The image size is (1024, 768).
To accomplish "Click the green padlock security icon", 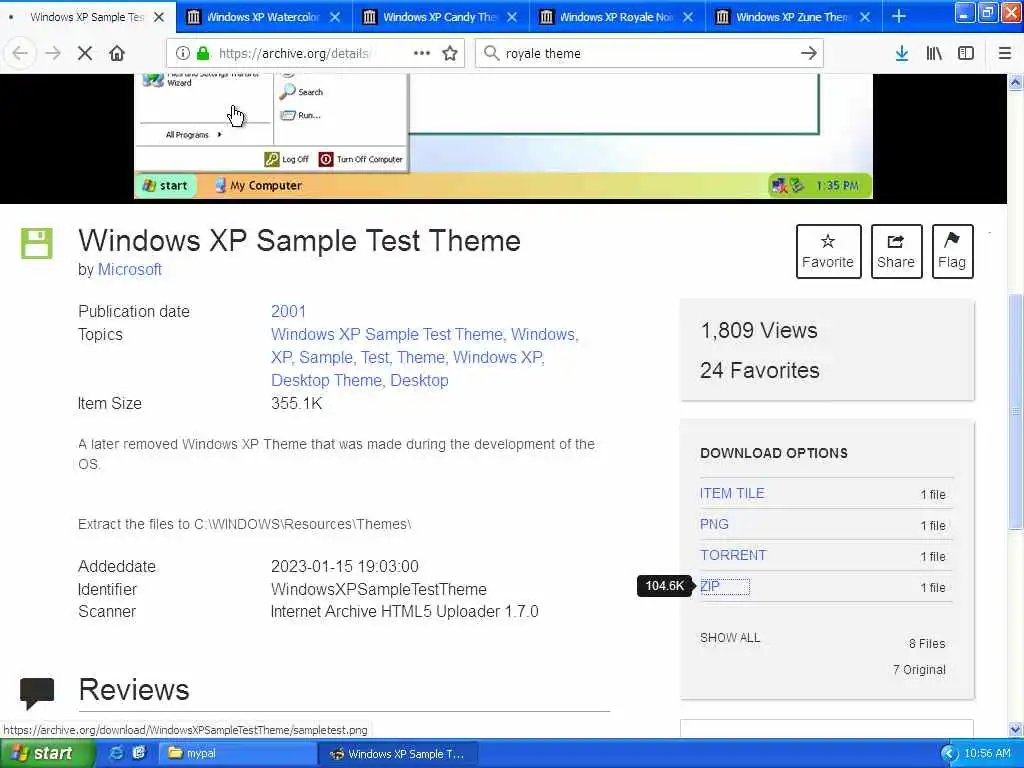I will pyautogui.click(x=203, y=54).
